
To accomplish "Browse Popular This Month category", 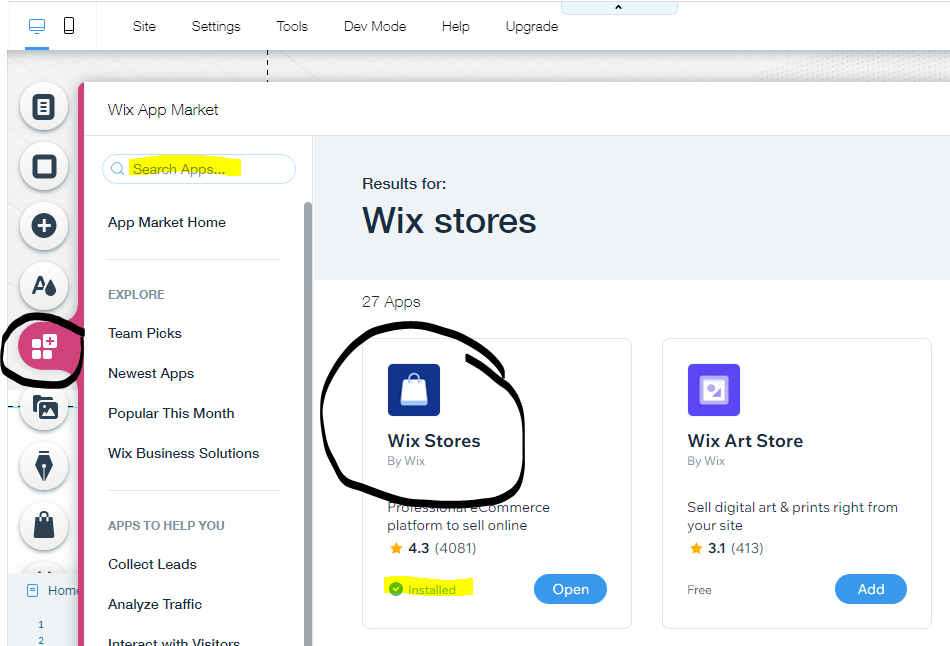I will pos(171,413).
